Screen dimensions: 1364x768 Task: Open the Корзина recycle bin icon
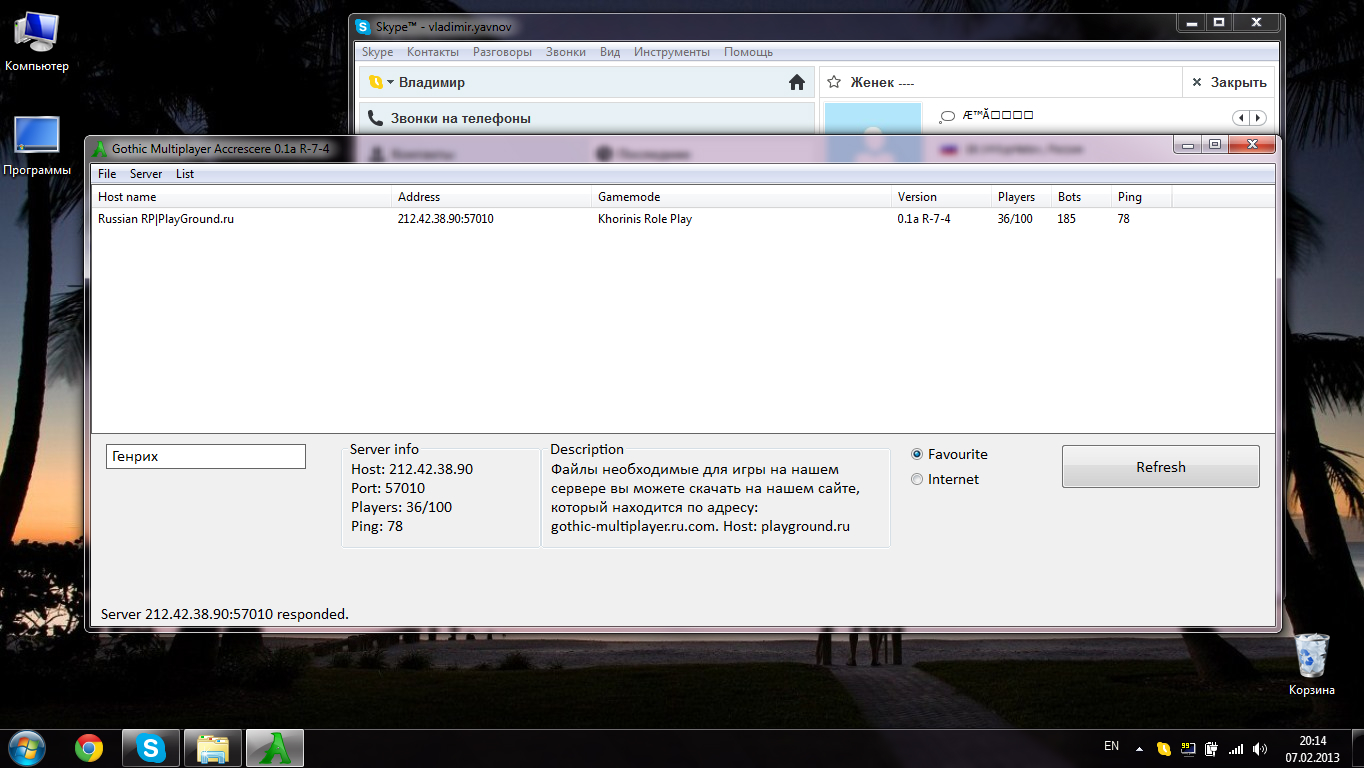(1311, 664)
